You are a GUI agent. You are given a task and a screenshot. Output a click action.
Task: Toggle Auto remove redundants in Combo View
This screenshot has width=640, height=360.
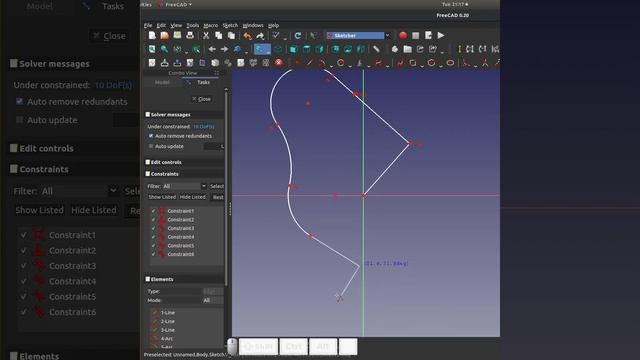(151, 136)
